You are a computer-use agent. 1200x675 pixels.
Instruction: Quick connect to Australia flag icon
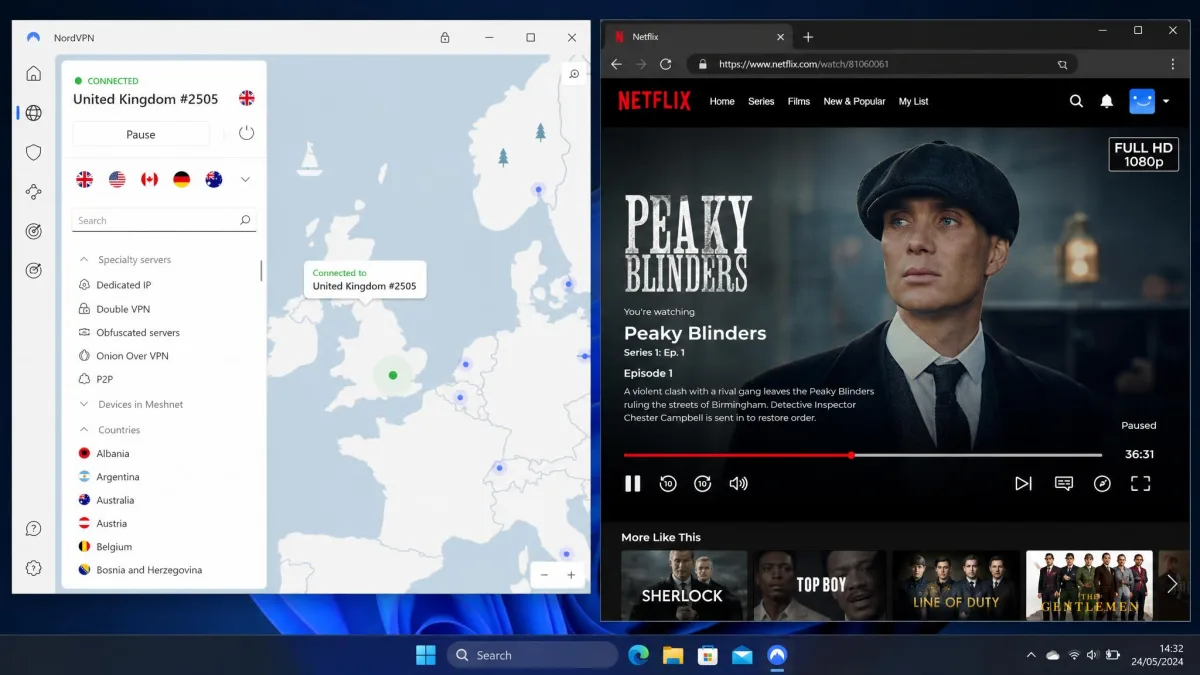[213, 179]
